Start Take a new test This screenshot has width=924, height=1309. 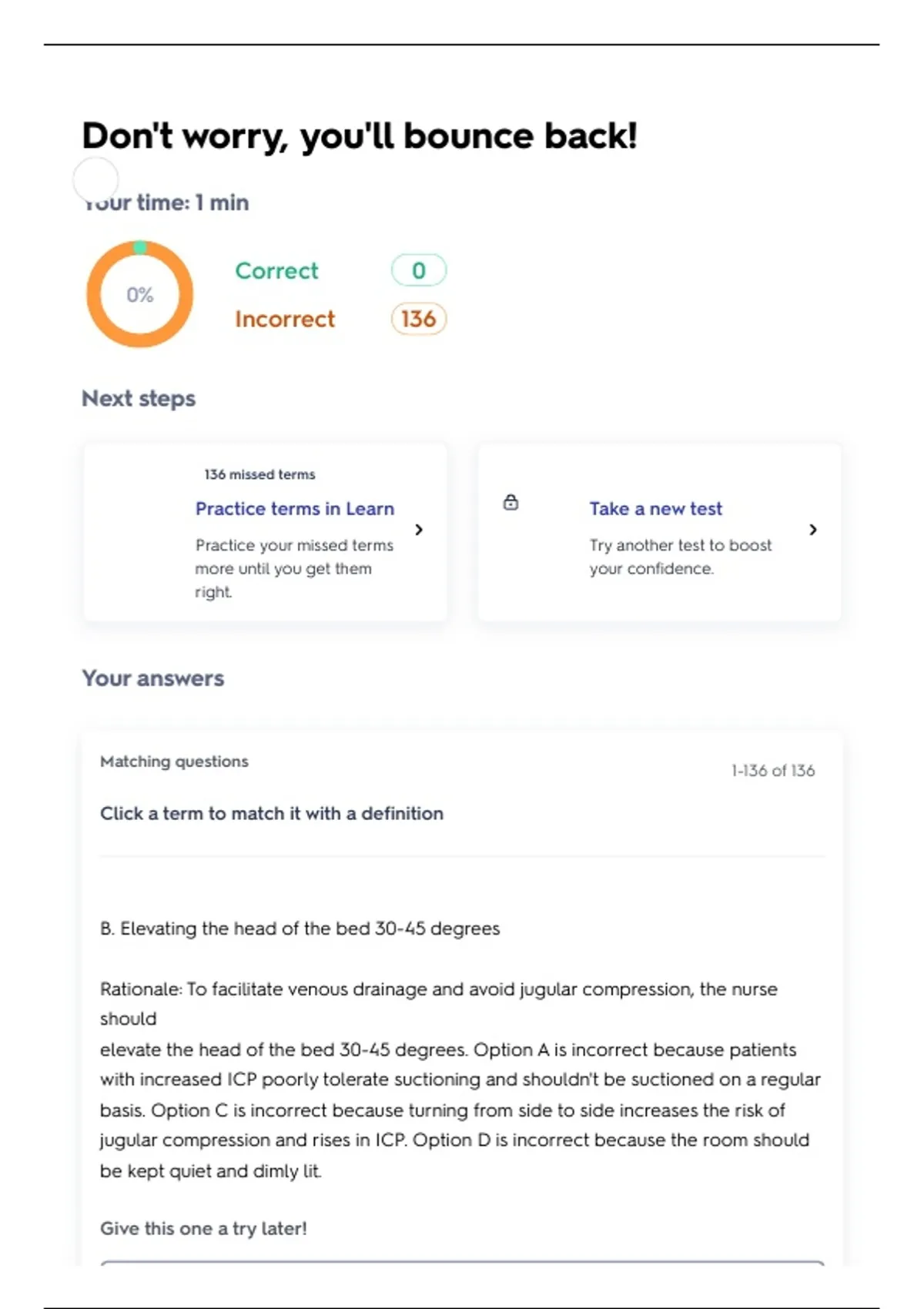[655, 509]
